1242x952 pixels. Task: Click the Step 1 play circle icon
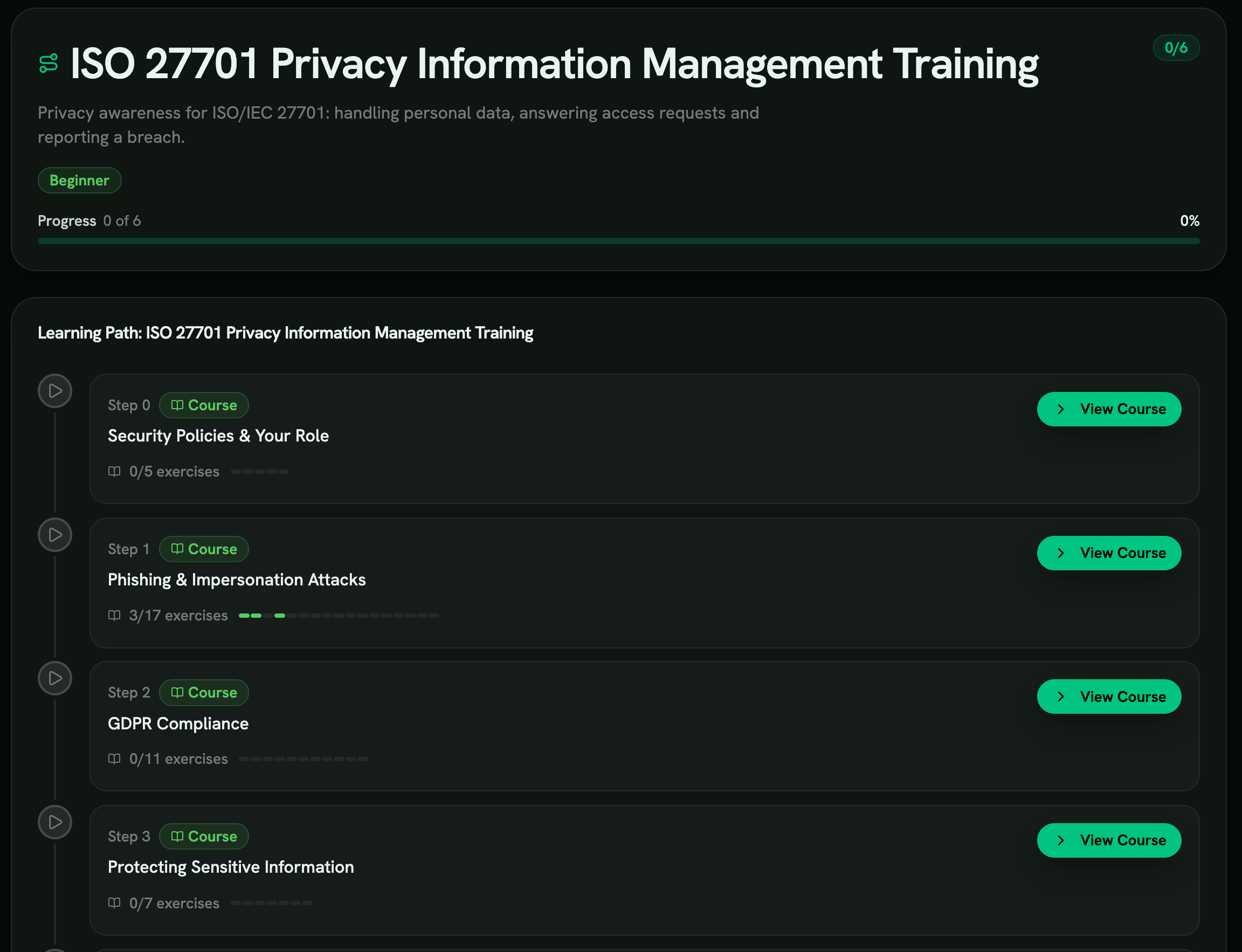(x=55, y=535)
